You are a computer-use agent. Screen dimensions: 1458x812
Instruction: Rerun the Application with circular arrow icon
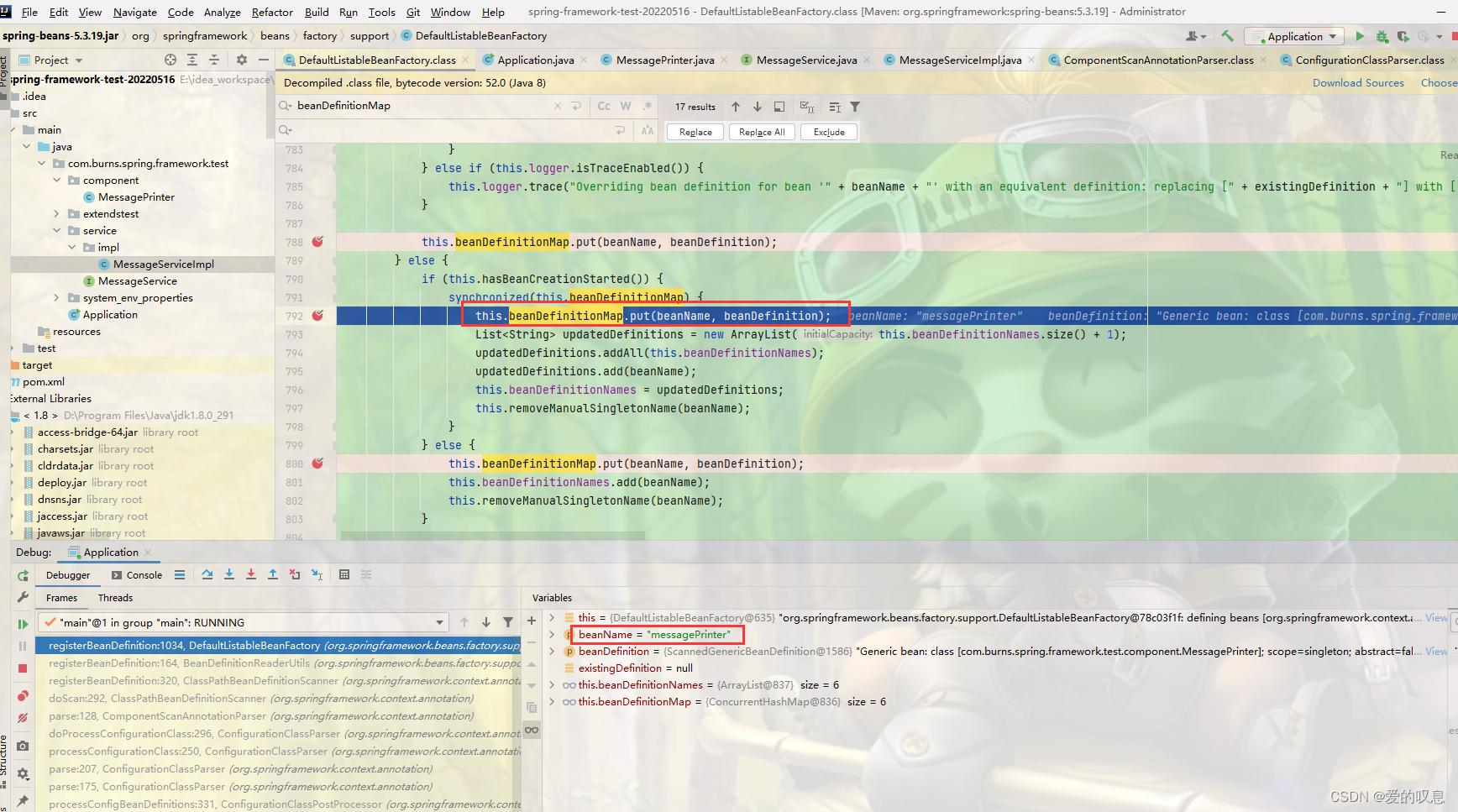23,574
